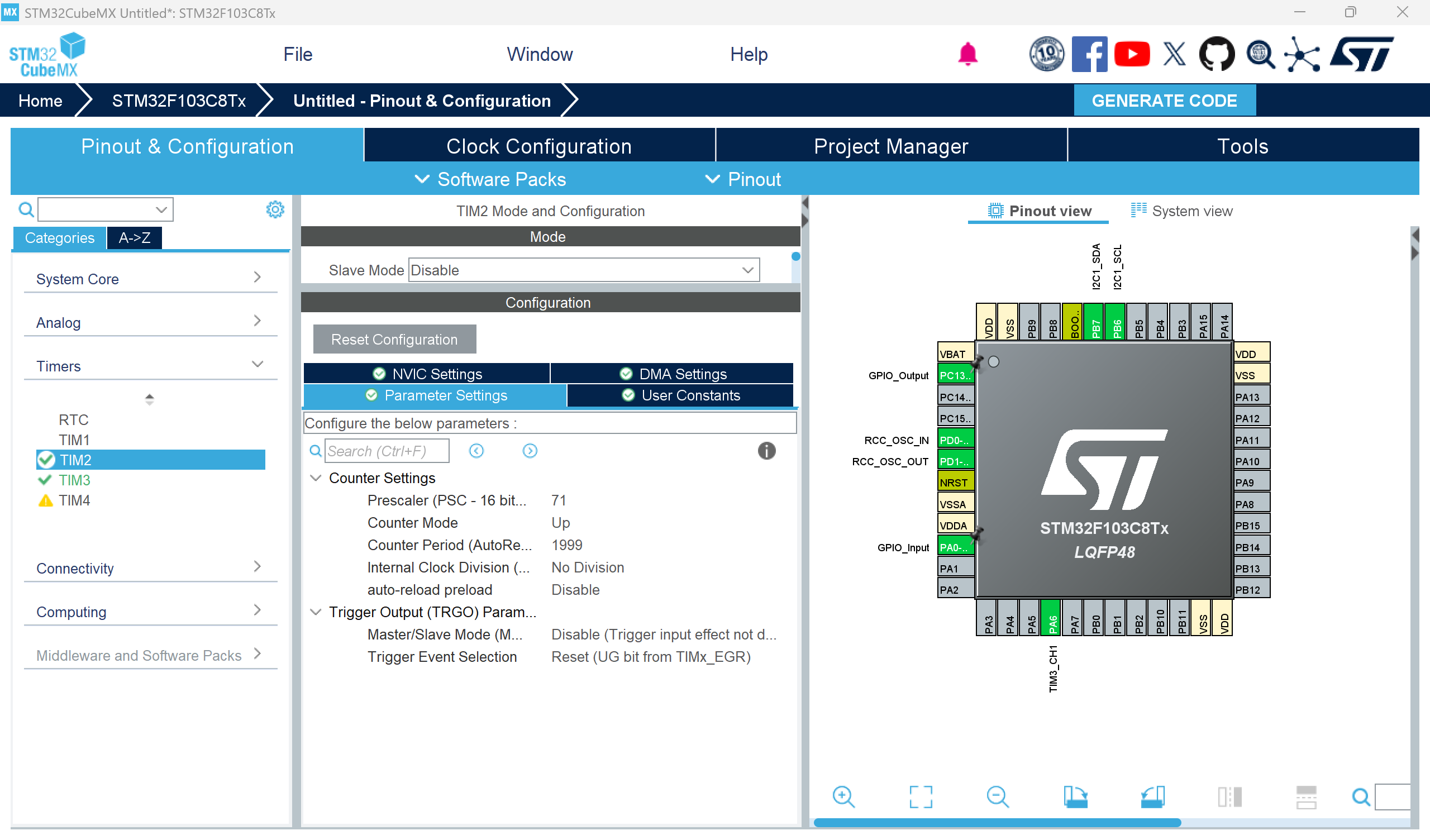1430x840 pixels.
Task: Click the STM32CubeMX logo
Action: [47, 55]
